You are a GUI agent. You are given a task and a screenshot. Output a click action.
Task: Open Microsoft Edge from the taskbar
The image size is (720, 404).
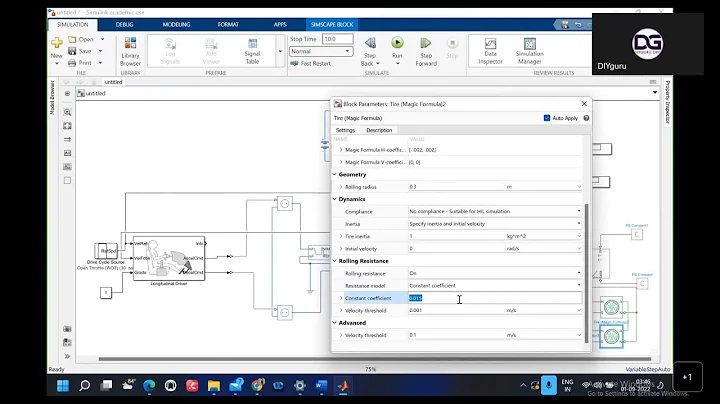149,386
